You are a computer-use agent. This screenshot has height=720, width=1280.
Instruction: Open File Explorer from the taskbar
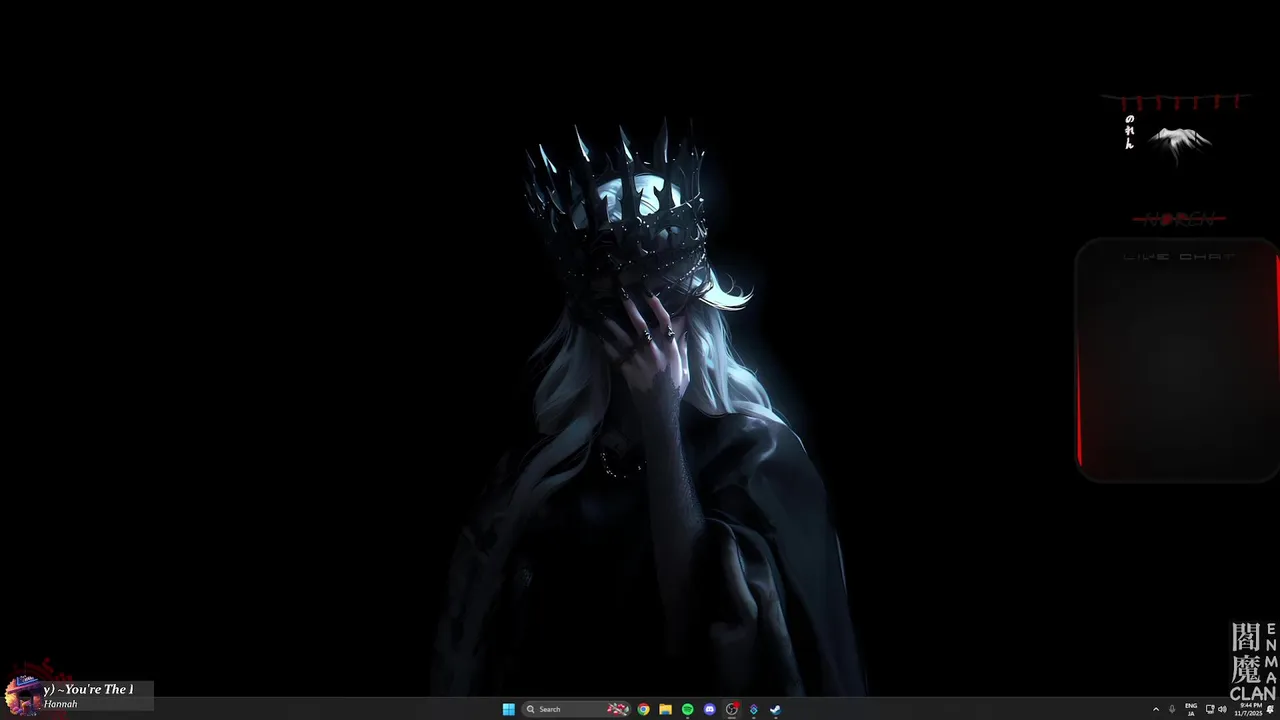pos(665,709)
